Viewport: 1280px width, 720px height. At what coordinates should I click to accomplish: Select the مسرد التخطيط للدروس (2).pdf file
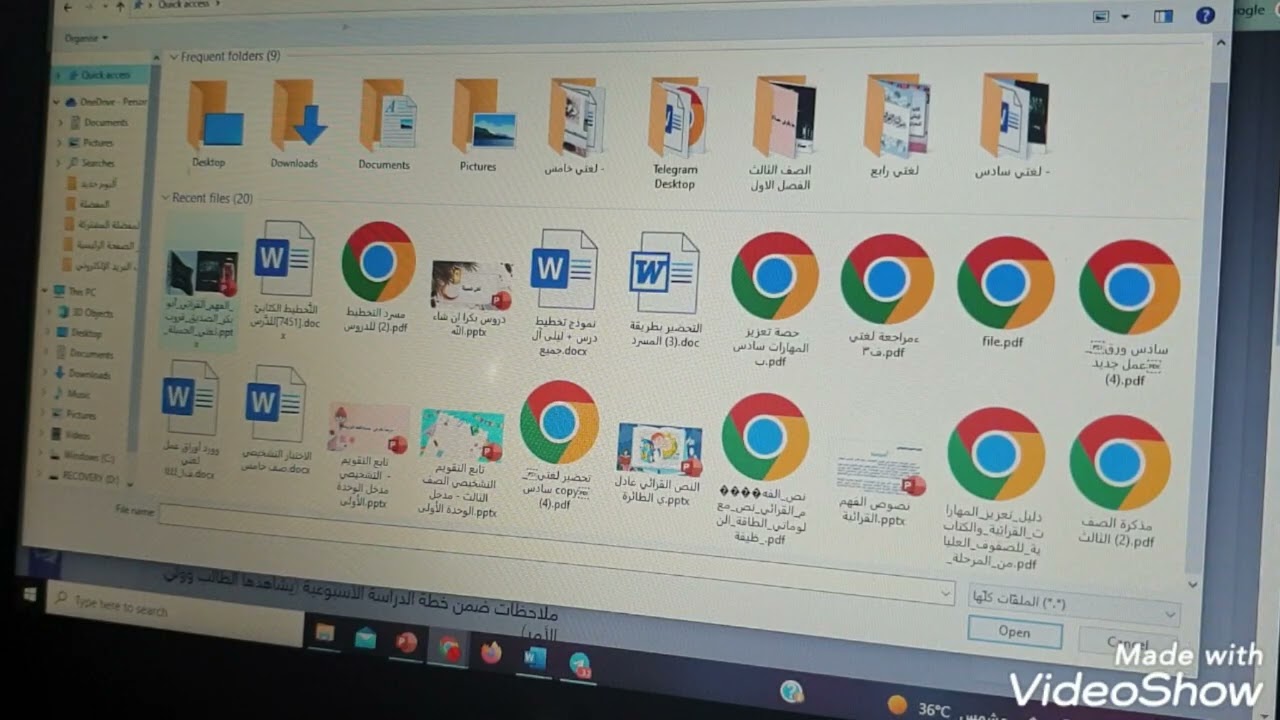coord(377,277)
